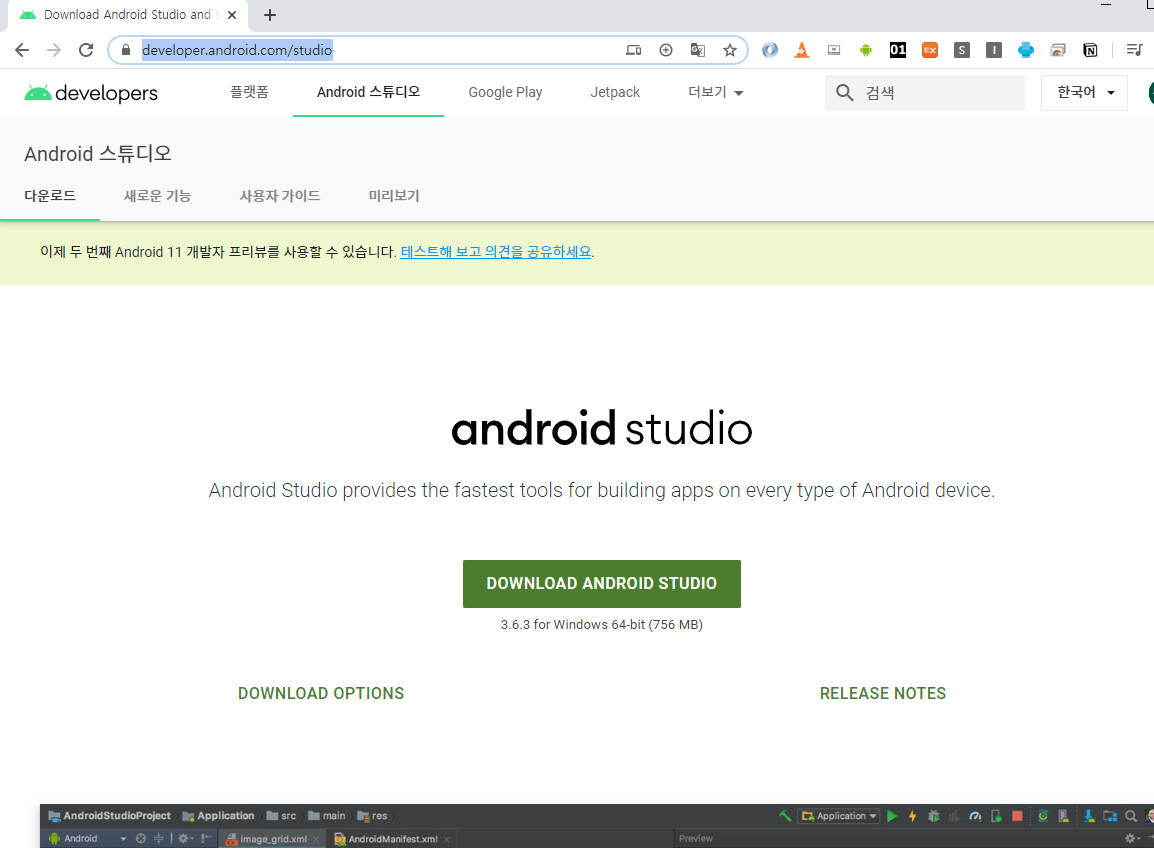Click the orange traffic cone extension icon
1154x848 pixels.
click(801, 50)
